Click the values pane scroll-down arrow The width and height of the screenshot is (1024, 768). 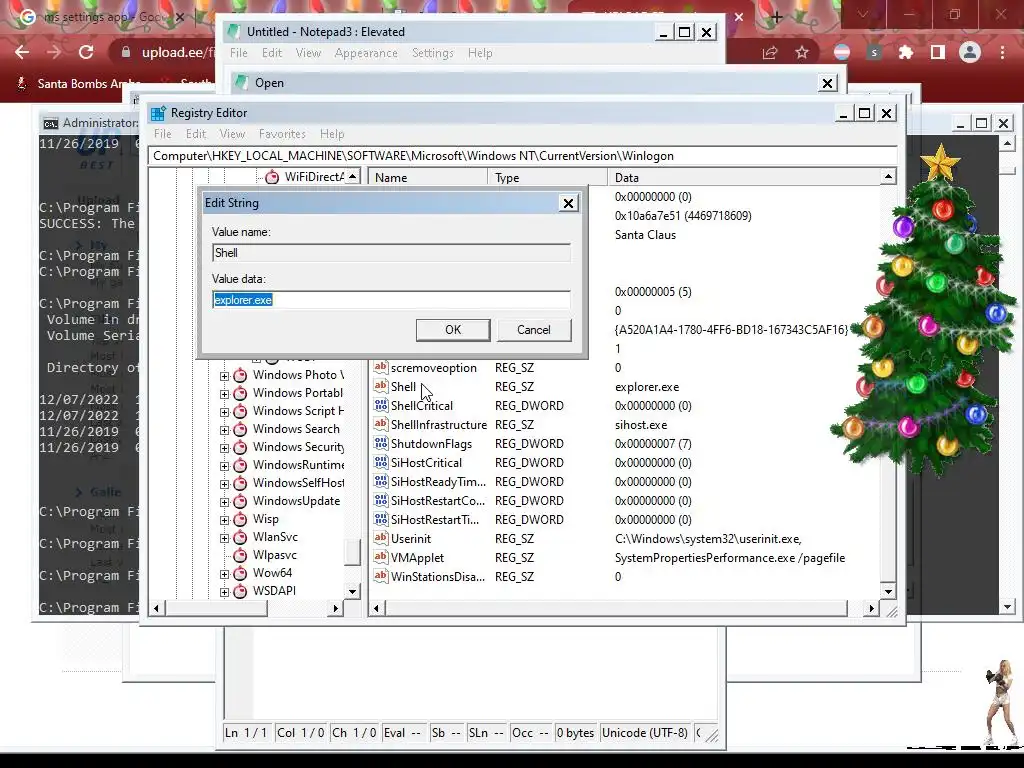888,592
